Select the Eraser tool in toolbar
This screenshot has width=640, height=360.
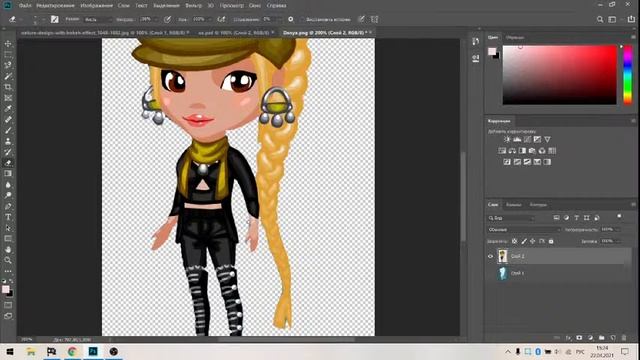[x=8, y=163]
